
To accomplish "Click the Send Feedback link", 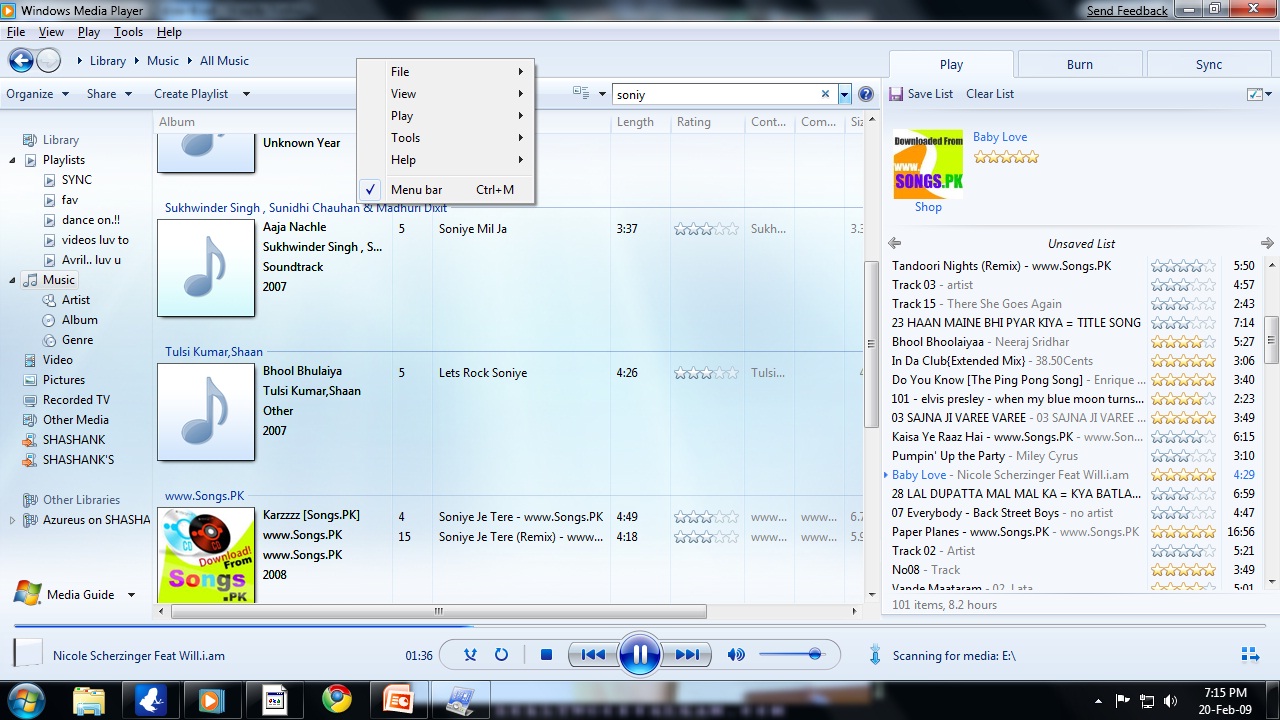I will pyautogui.click(x=1127, y=11).
